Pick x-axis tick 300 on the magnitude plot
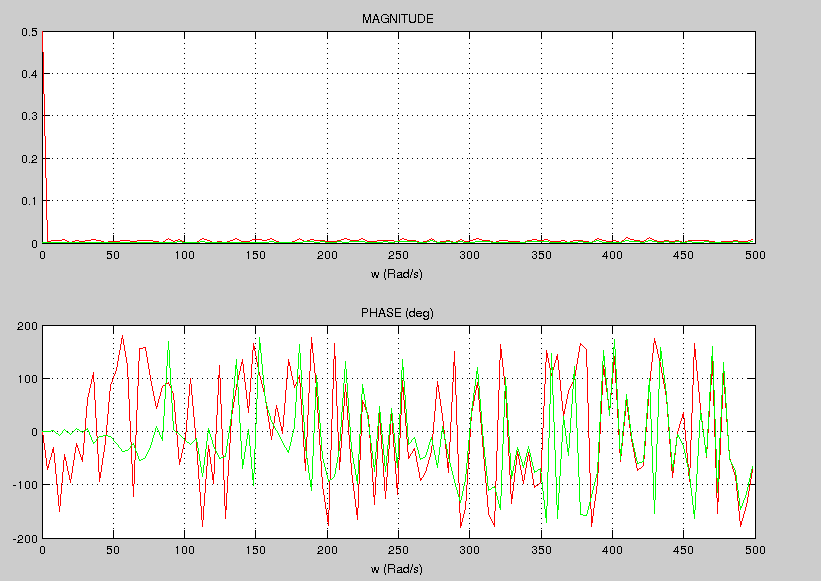Screen dimensions: 821x581 (x=470, y=255)
